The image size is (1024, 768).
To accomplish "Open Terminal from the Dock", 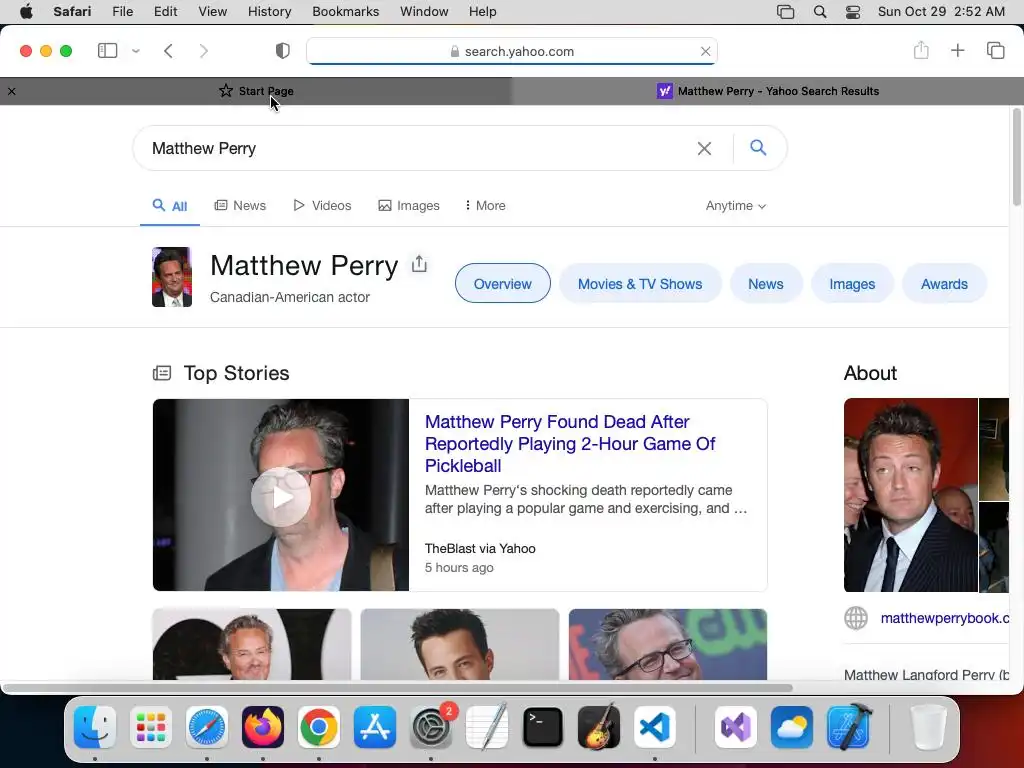I will pyautogui.click(x=543, y=727).
